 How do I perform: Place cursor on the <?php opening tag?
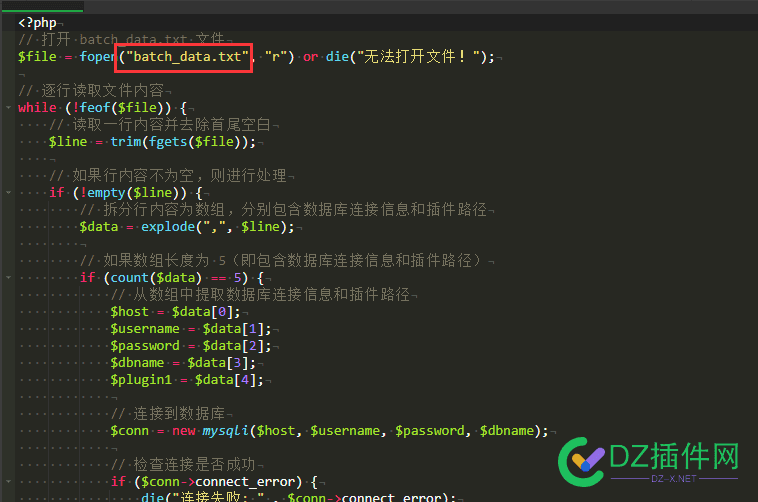(37, 23)
